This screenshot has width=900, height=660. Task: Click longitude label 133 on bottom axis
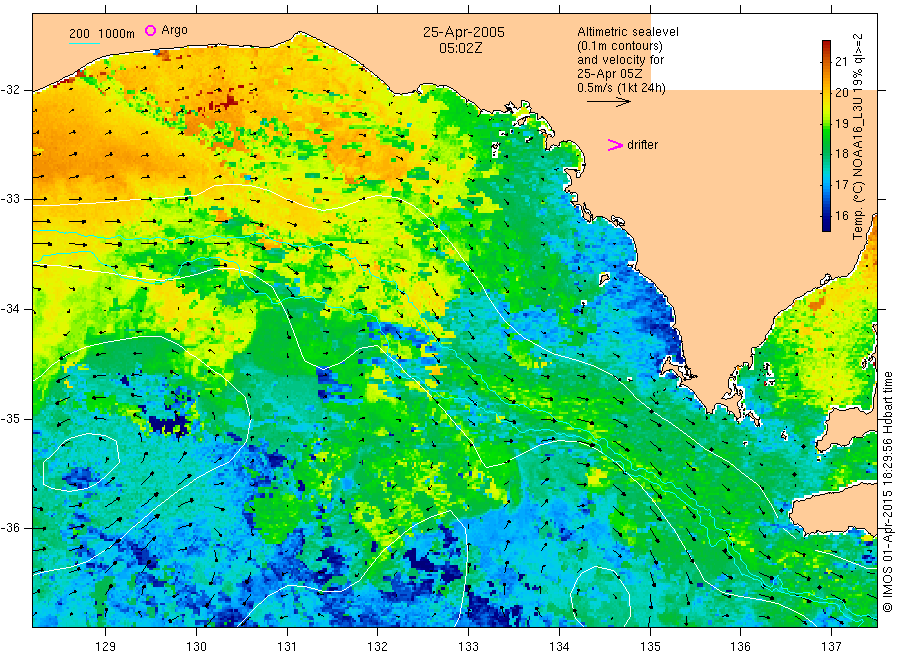click(x=468, y=647)
